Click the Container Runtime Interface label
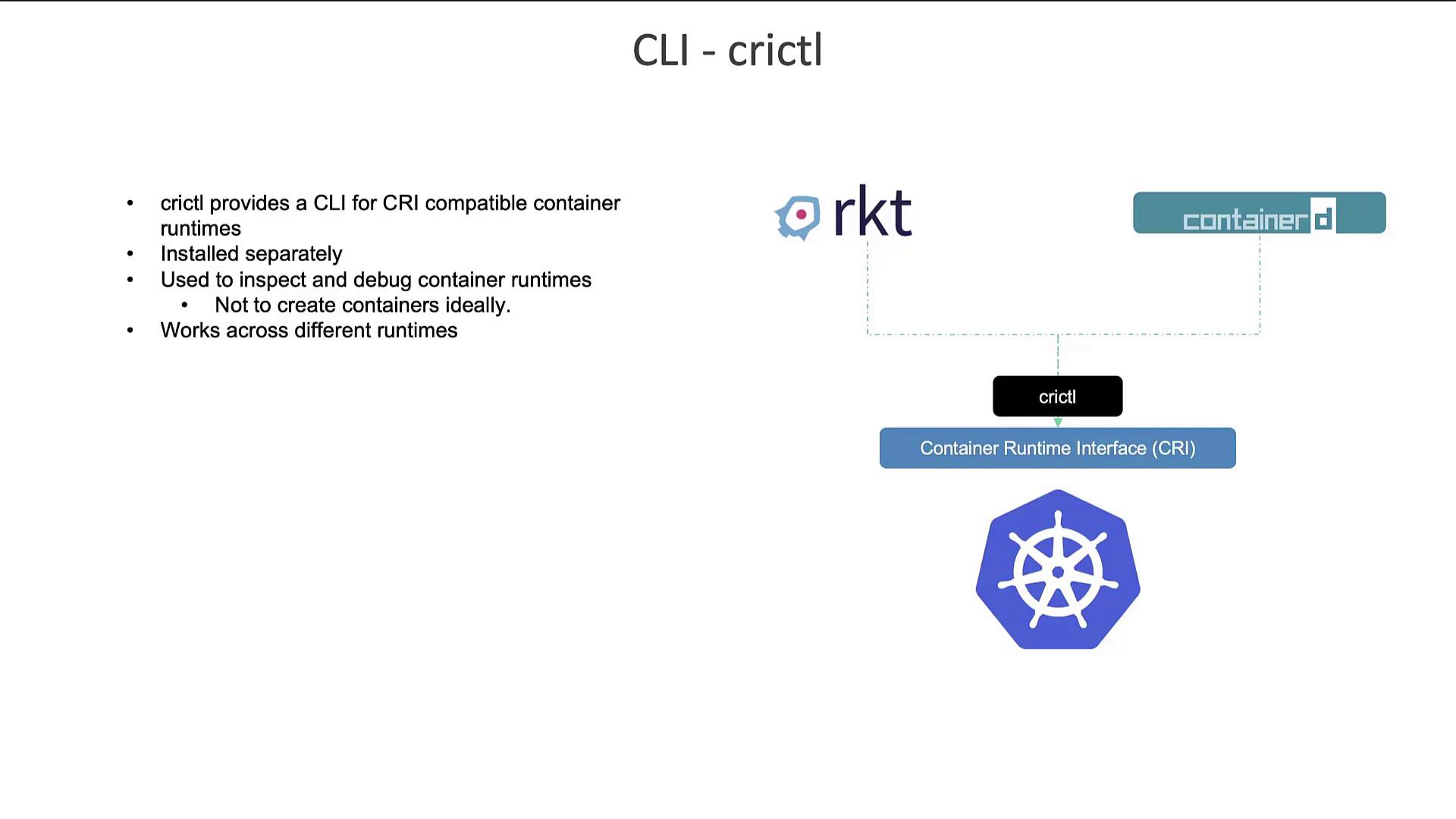This screenshot has width=1456, height=819. pos(1057,448)
